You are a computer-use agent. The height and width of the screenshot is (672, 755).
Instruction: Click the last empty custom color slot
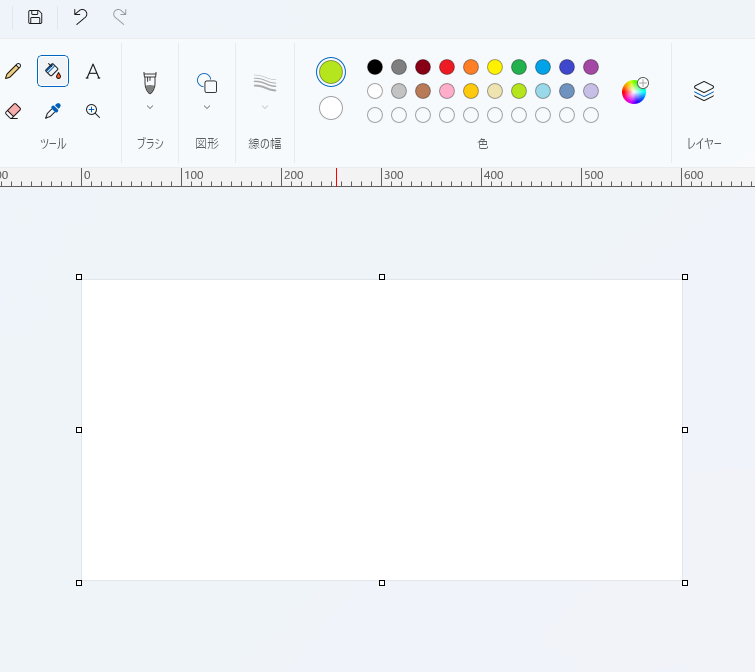point(591,115)
